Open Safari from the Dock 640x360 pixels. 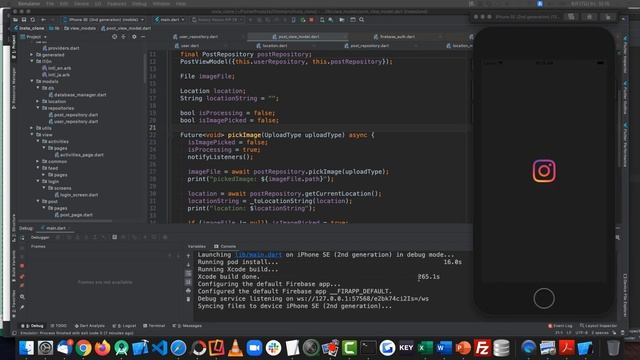pyautogui.click(x=178, y=348)
